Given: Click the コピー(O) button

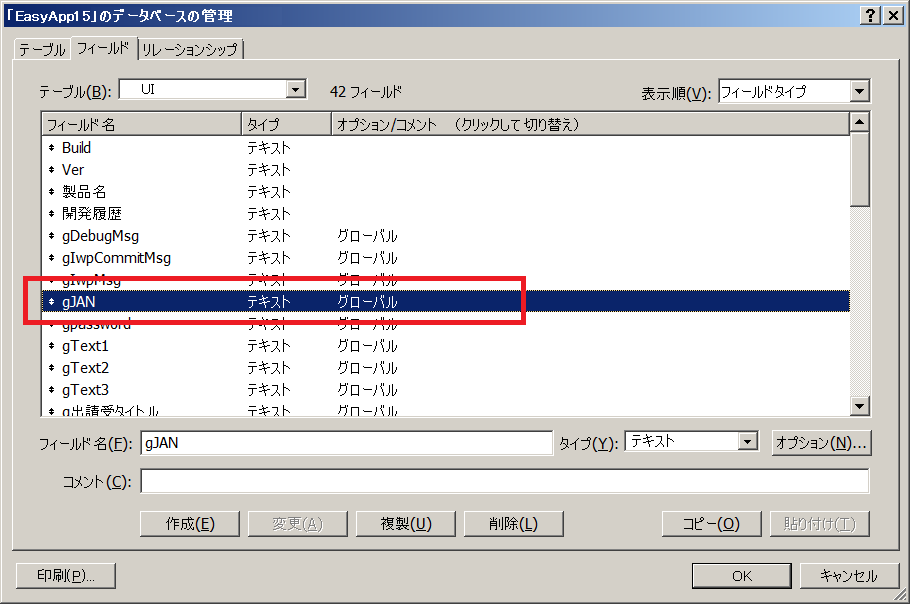Looking at the screenshot, I should [712, 524].
